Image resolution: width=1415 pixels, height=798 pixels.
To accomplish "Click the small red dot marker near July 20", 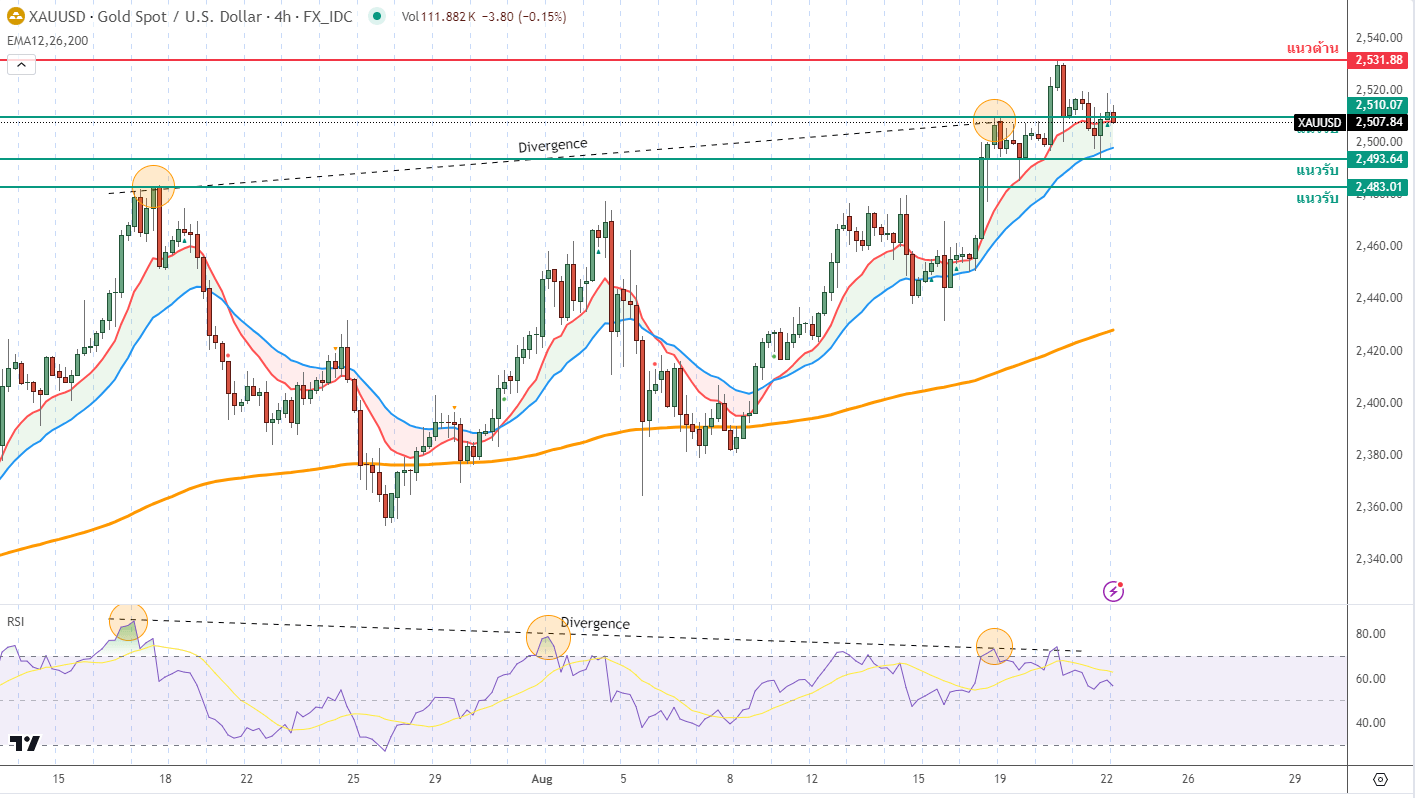I will pos(229,355).
